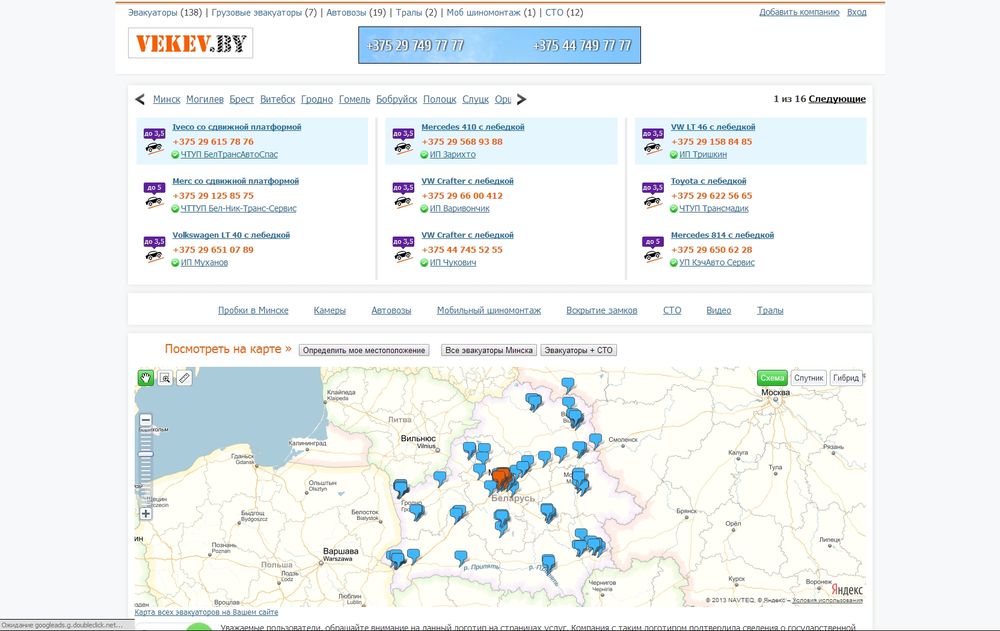Image resolution: width=1000 pixels, height=631 pixels.
Task: Select city Гомель
Action: coord(355,99)
